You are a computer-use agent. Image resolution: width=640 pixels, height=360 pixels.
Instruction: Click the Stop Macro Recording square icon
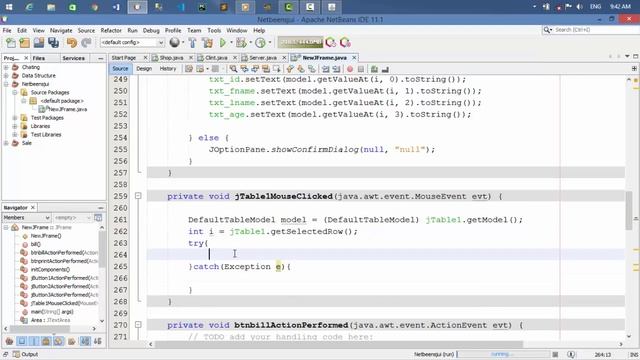coord(361,69)
